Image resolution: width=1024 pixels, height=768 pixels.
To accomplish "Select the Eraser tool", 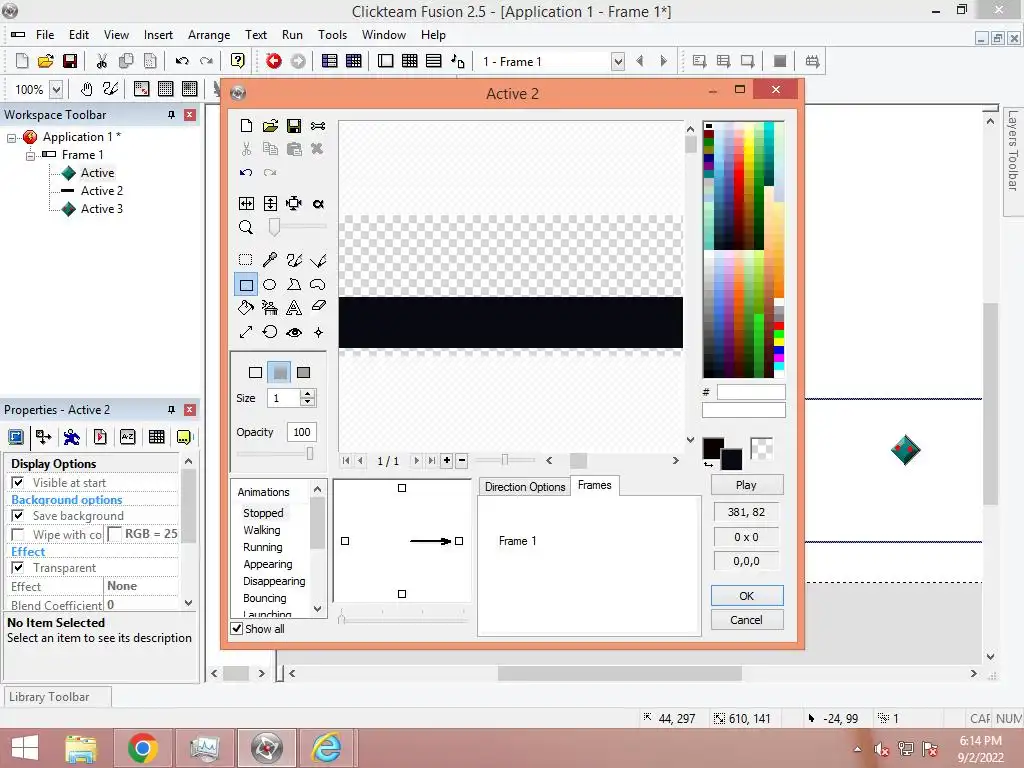I will (x=318, y=306).
